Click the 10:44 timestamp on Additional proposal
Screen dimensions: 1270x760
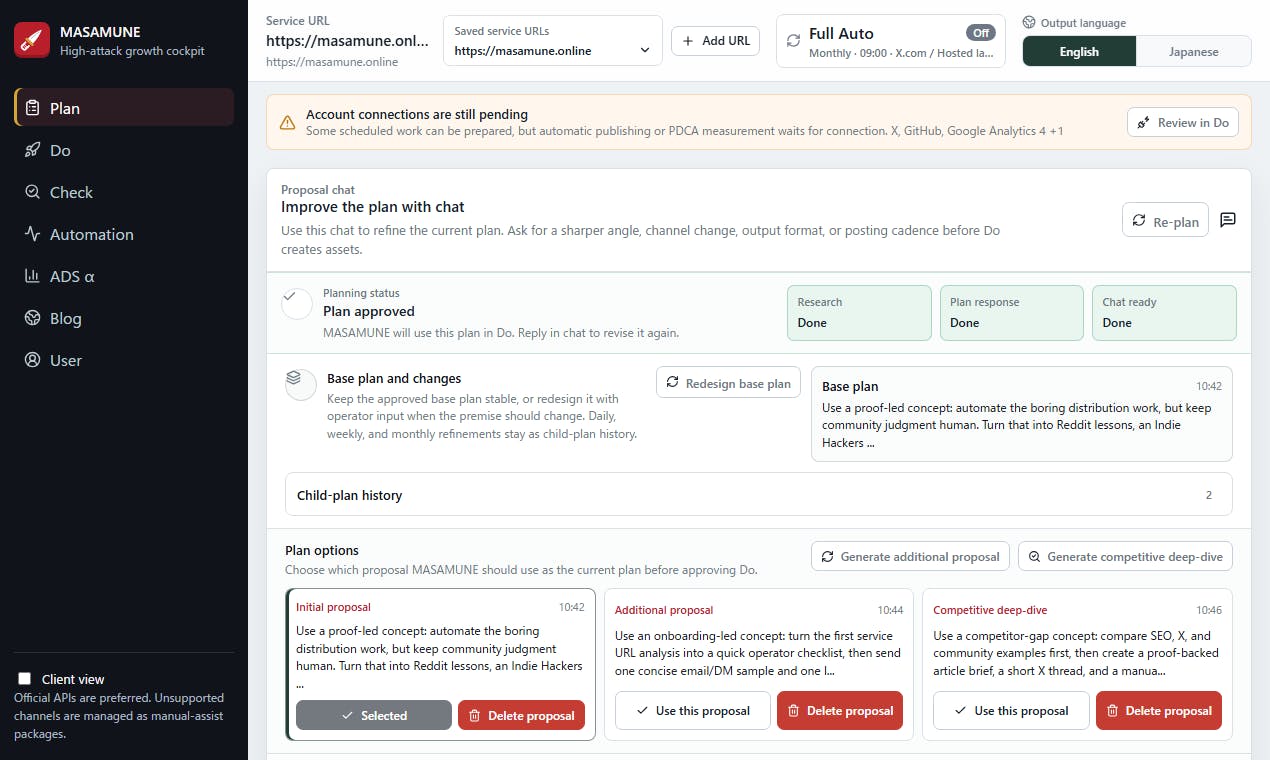[890, 610]
